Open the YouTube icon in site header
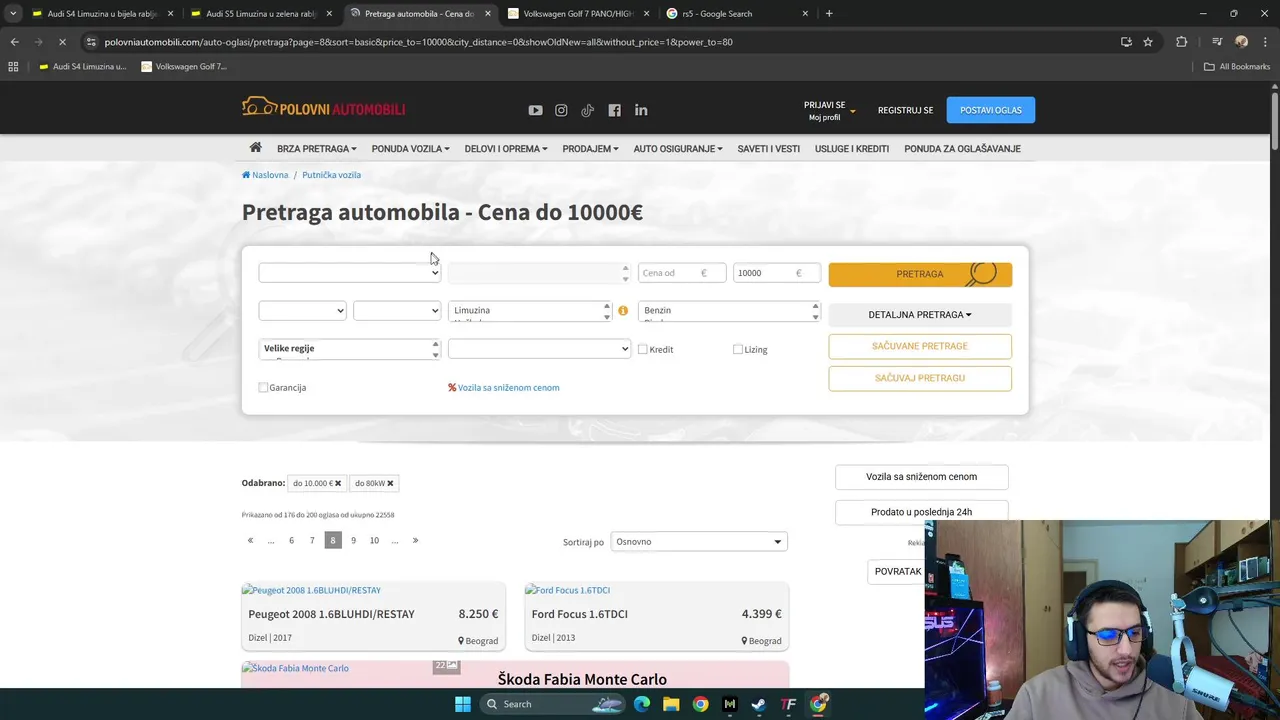 pyautogui.click(x=535, y=110)
